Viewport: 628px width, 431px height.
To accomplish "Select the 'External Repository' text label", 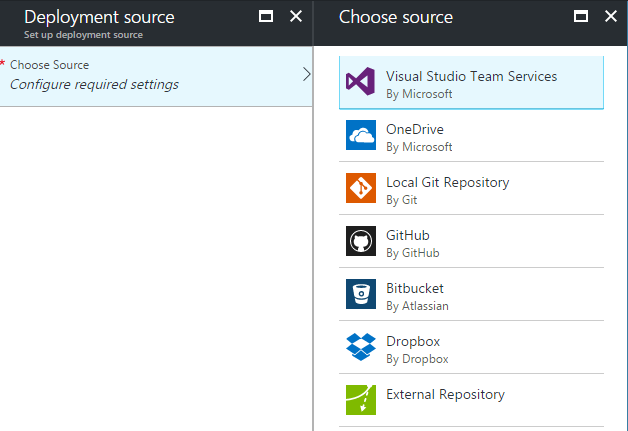I will [445, 394].
